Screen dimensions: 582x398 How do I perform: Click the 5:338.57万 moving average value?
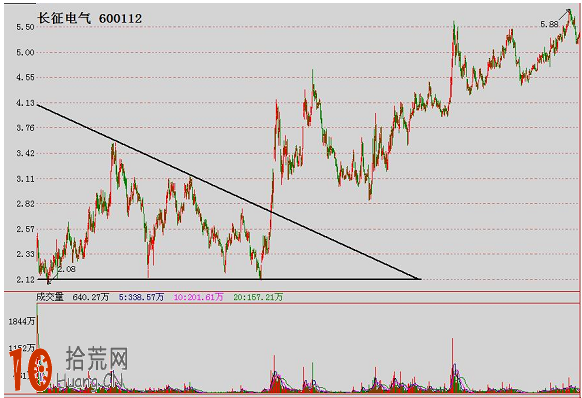point(141,297)
